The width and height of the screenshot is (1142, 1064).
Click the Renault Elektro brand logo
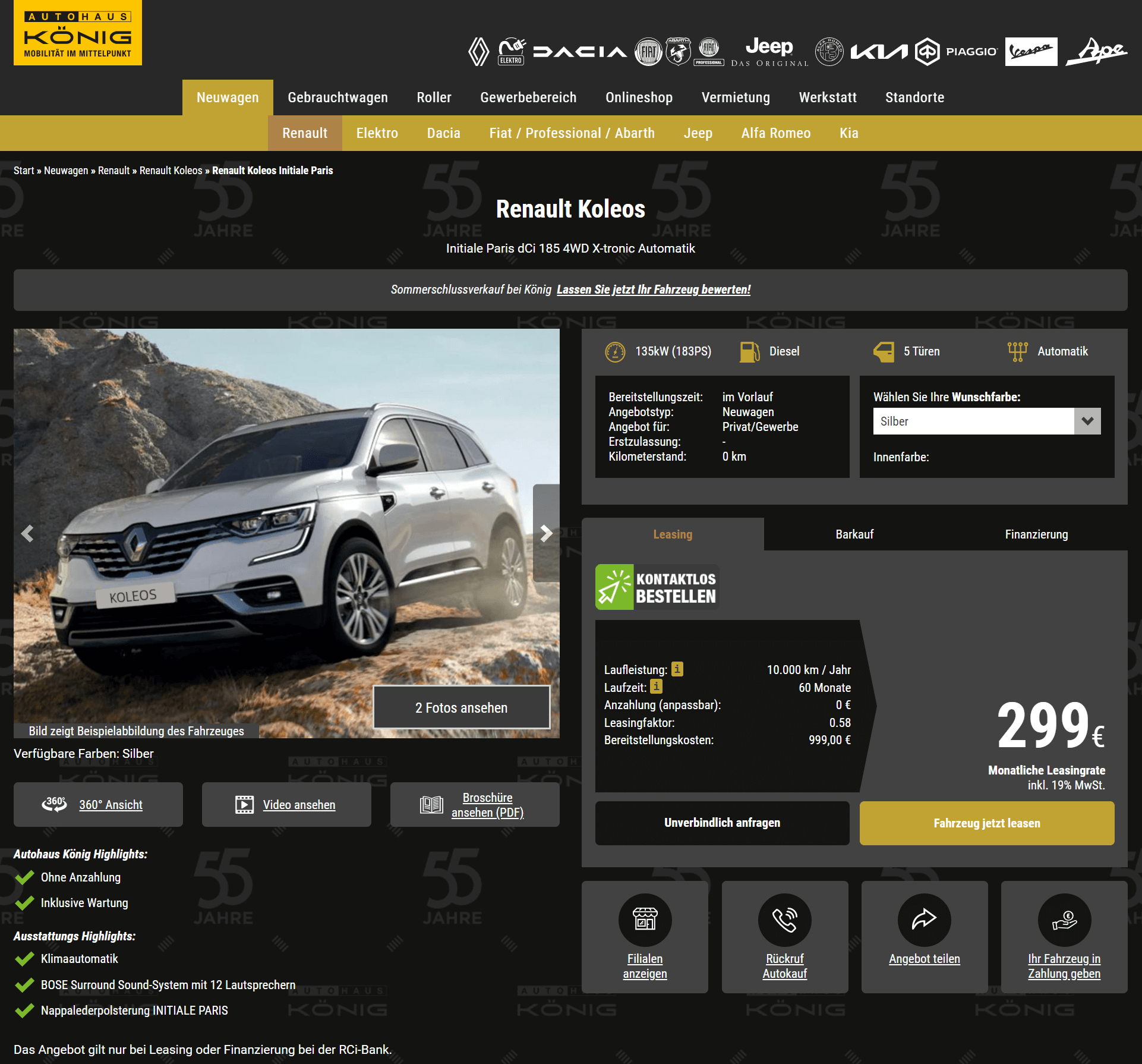(x=512, y=52)
